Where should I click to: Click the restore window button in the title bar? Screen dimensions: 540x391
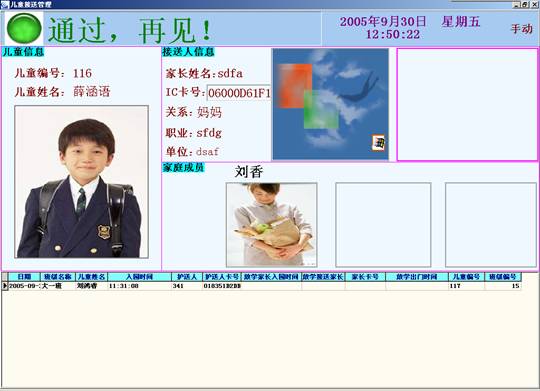[x=524, y=4]
